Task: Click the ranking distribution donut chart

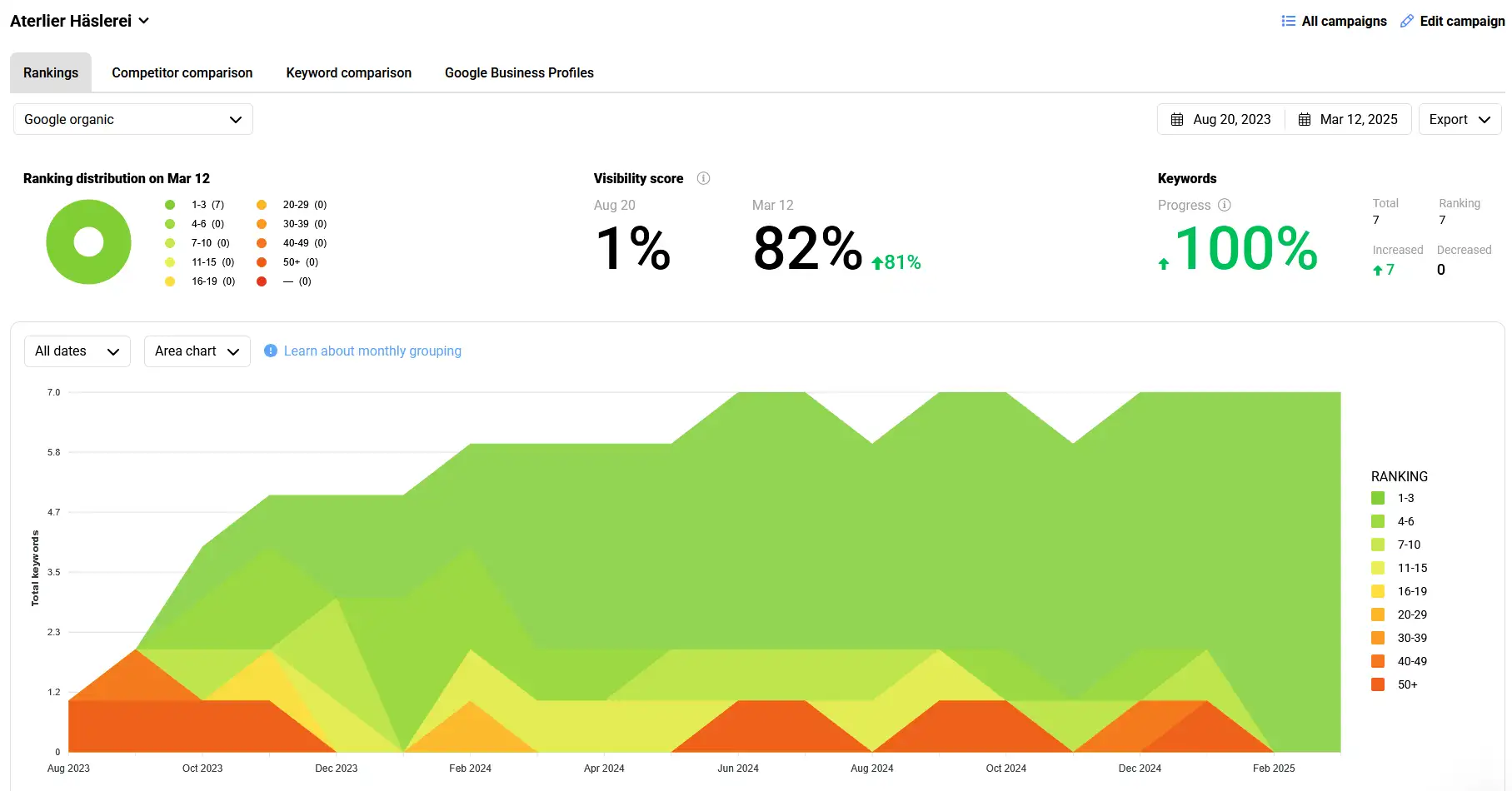Action: coord(88,241)
